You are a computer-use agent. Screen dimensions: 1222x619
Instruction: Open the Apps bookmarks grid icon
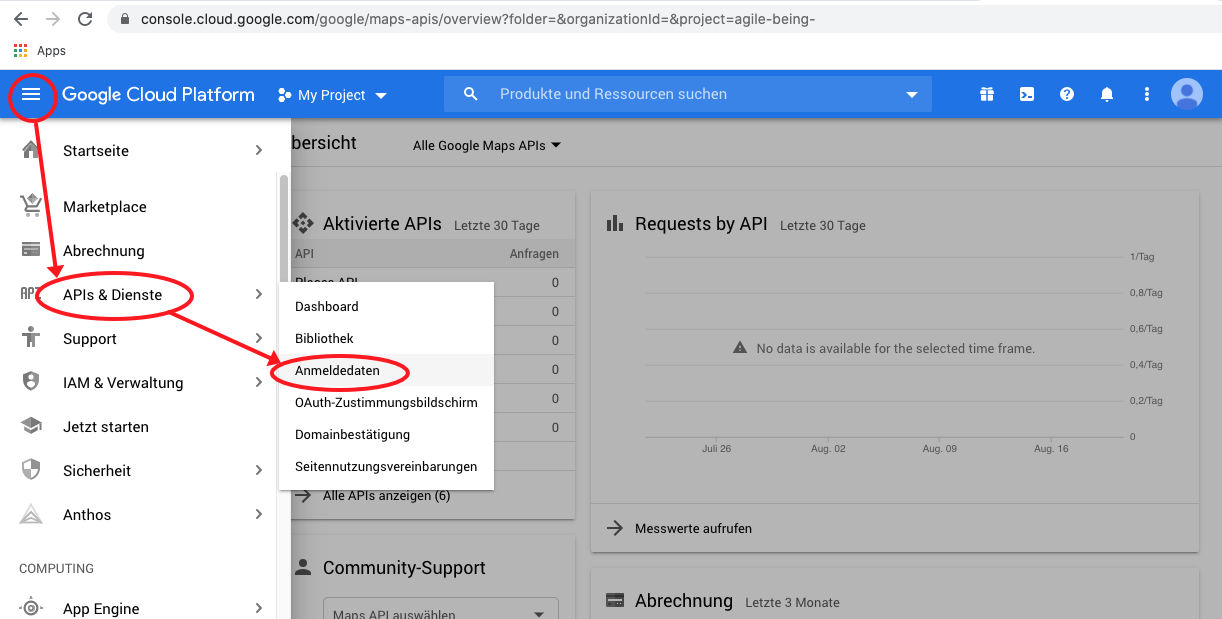click(20, 50)
